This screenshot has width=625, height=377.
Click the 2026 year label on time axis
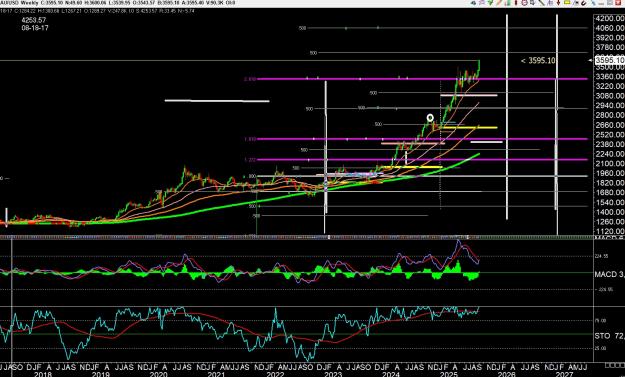(507, 374)
